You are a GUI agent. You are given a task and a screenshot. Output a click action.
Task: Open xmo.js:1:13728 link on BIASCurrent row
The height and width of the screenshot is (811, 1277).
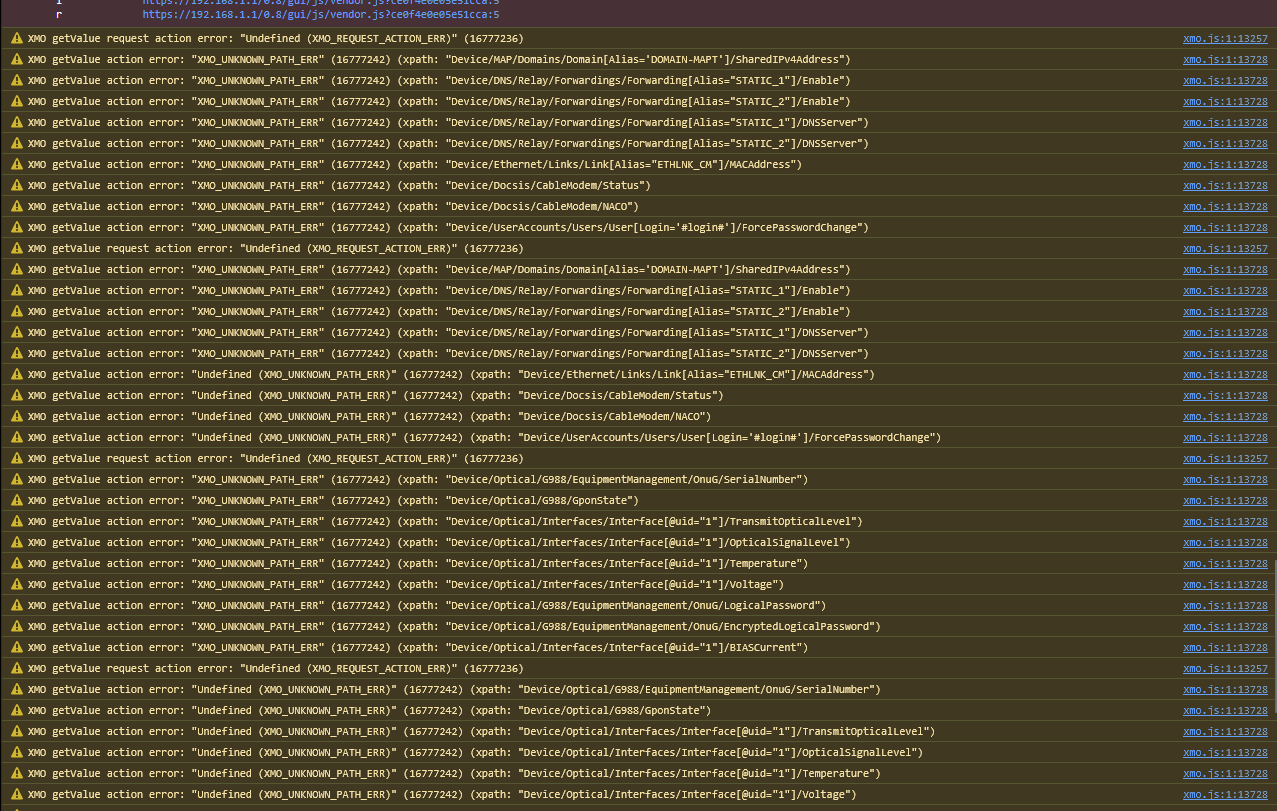point(1225,647)
